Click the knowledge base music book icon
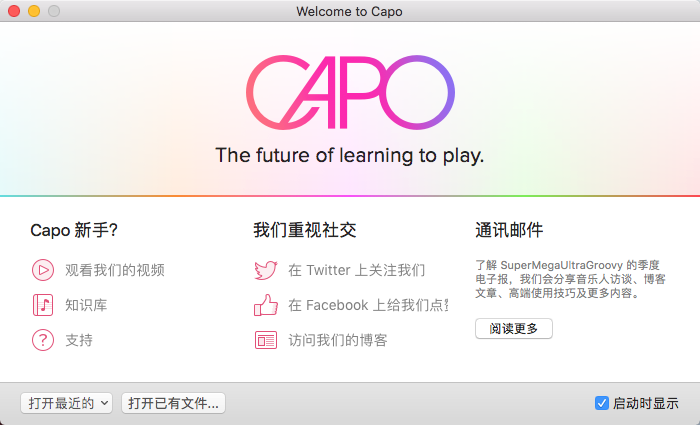 tap(43, 305)
